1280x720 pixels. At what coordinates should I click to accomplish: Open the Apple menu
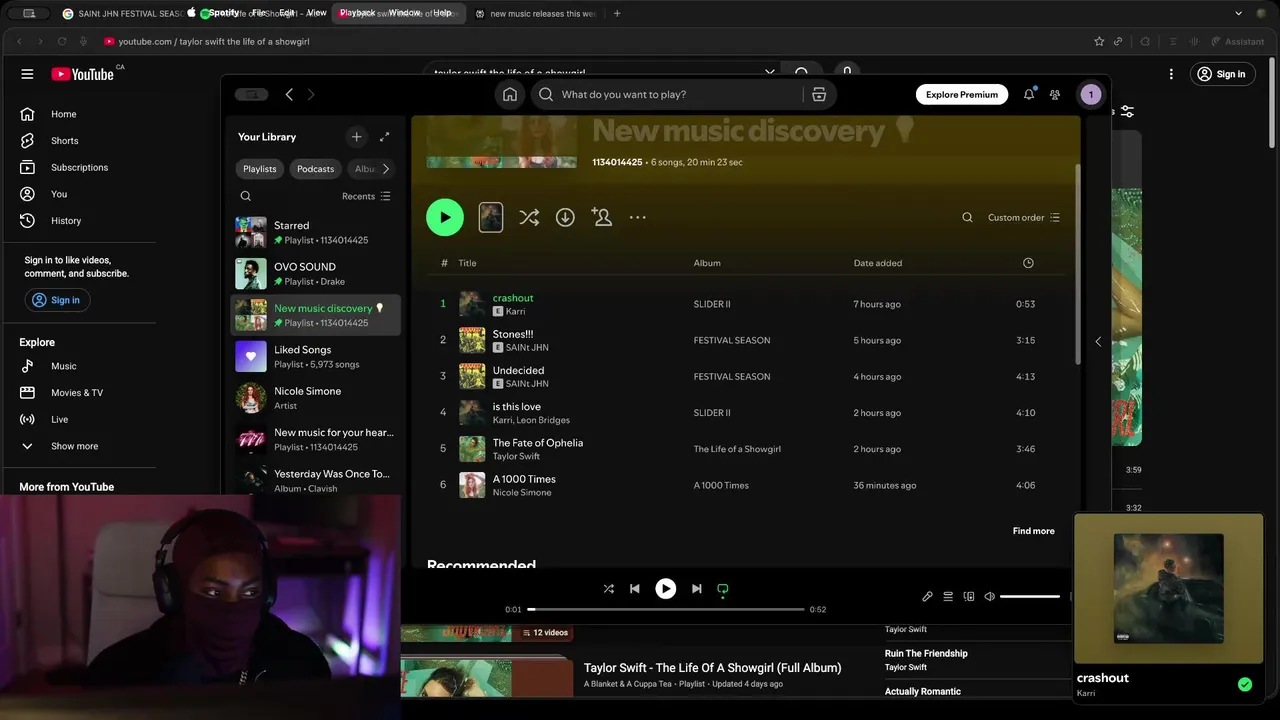[x=192, y=13]
